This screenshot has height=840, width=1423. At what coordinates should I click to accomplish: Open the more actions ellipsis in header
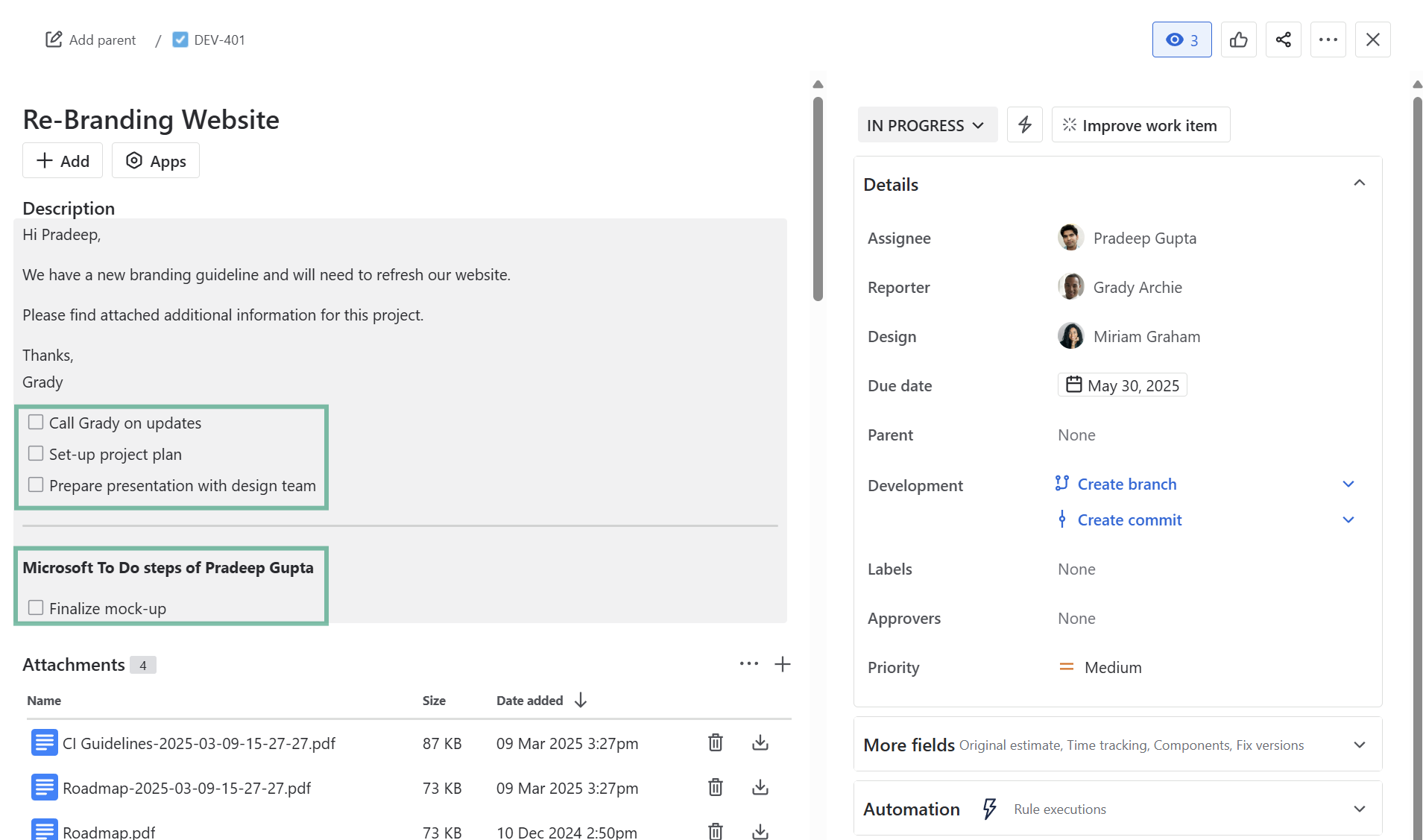[x=1328, y=40]
